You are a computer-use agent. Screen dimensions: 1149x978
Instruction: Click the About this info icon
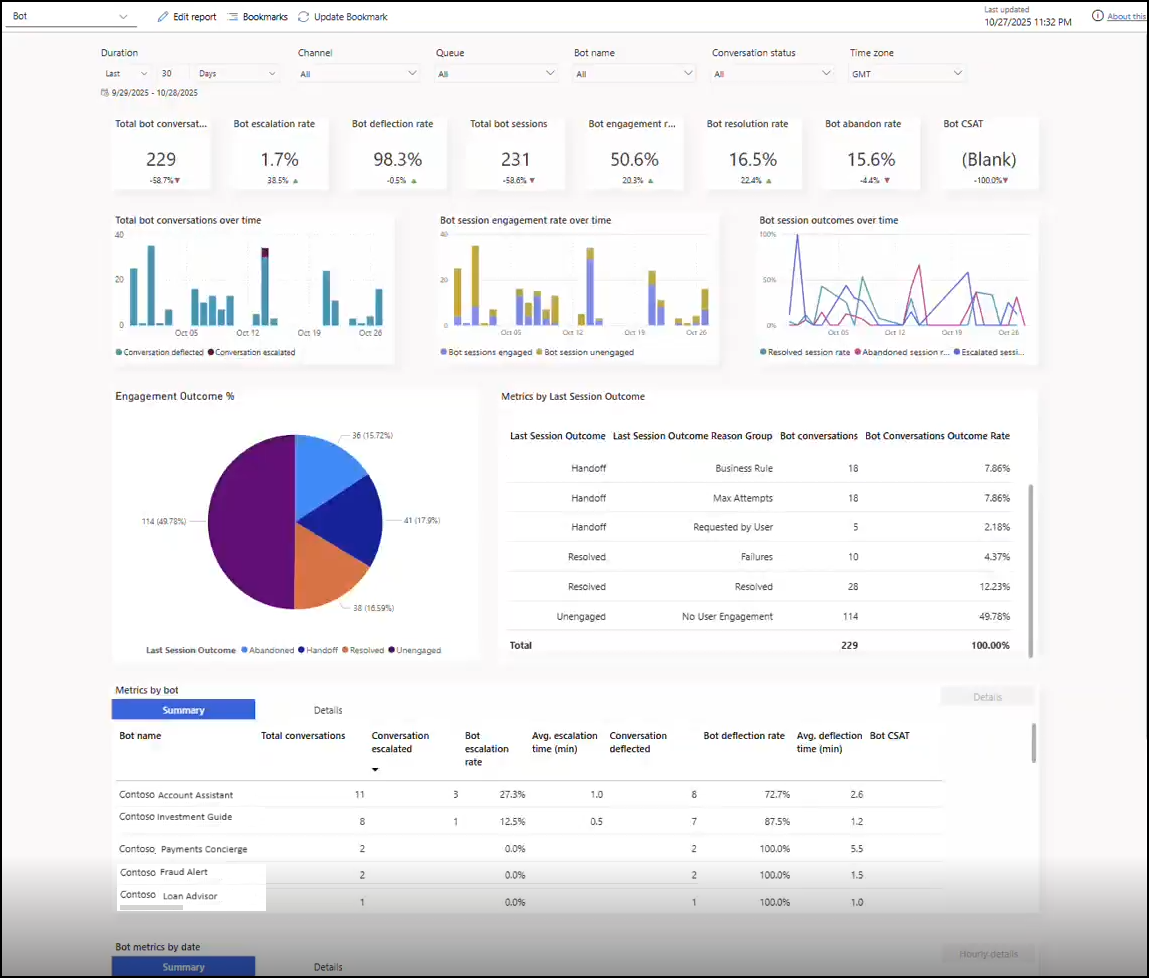click(1098, 16)
